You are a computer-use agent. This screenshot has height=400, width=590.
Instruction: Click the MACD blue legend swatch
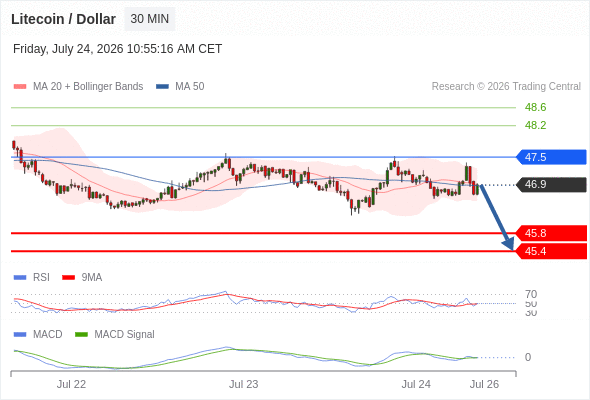20,335
